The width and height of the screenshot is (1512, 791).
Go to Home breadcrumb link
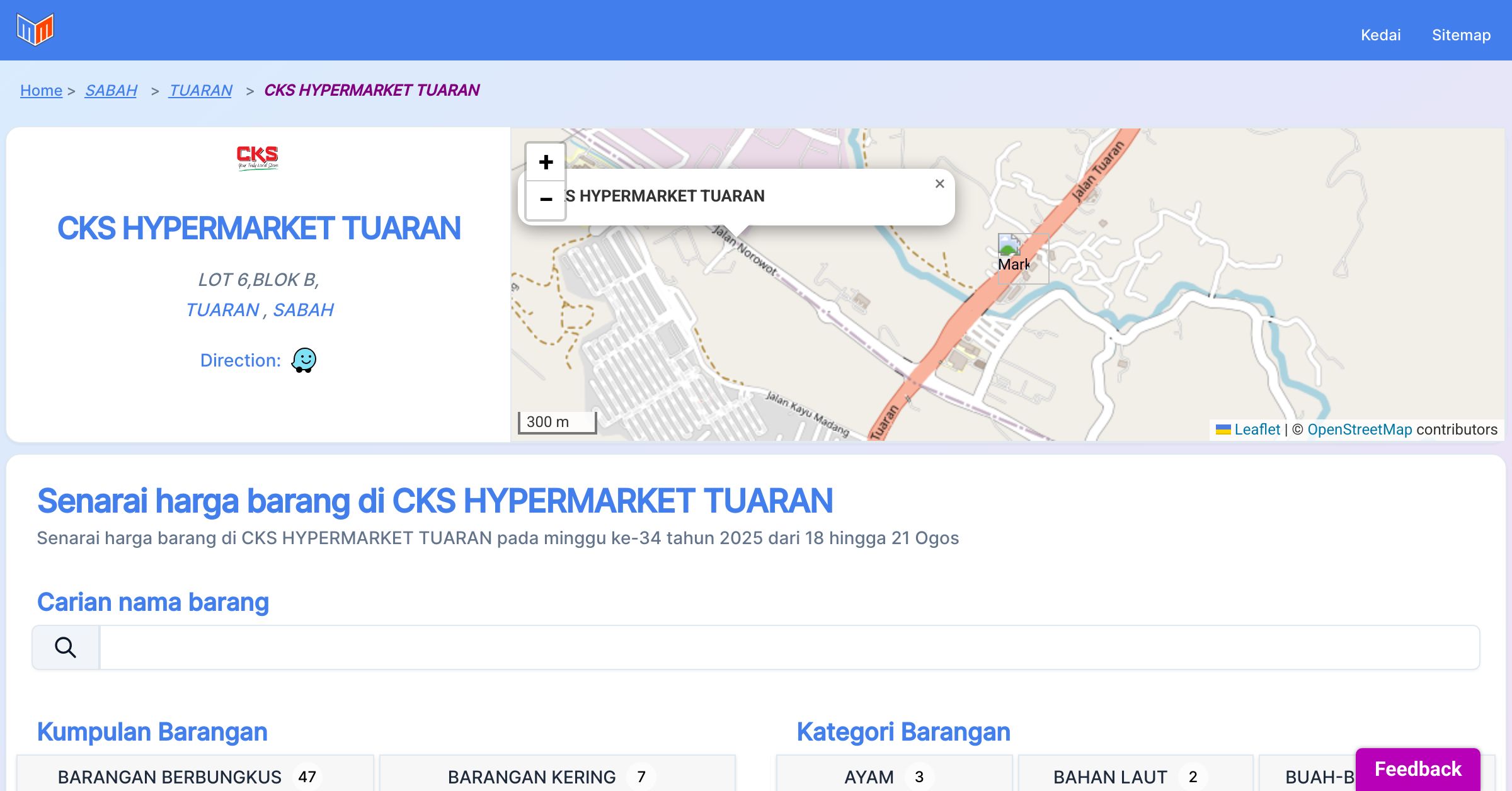[x=41, y=90]
